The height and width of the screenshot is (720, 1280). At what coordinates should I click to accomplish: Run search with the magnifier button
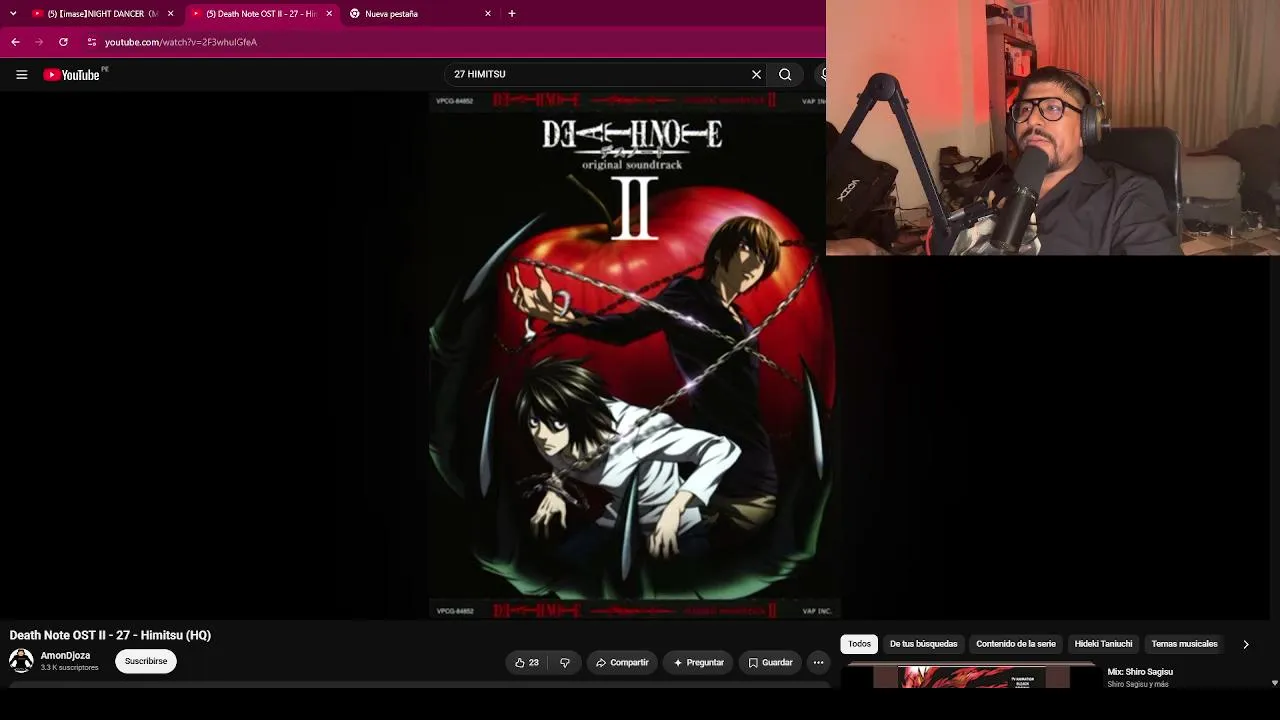coord(785,74)
